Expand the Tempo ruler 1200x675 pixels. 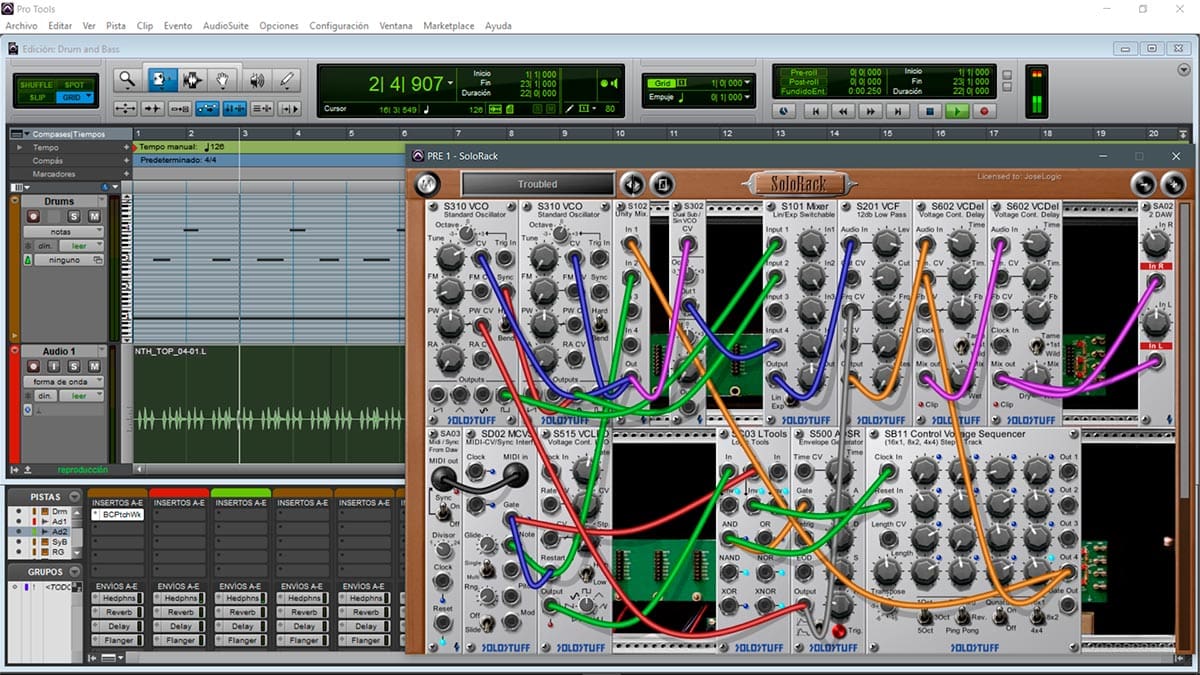click(19, 147)
